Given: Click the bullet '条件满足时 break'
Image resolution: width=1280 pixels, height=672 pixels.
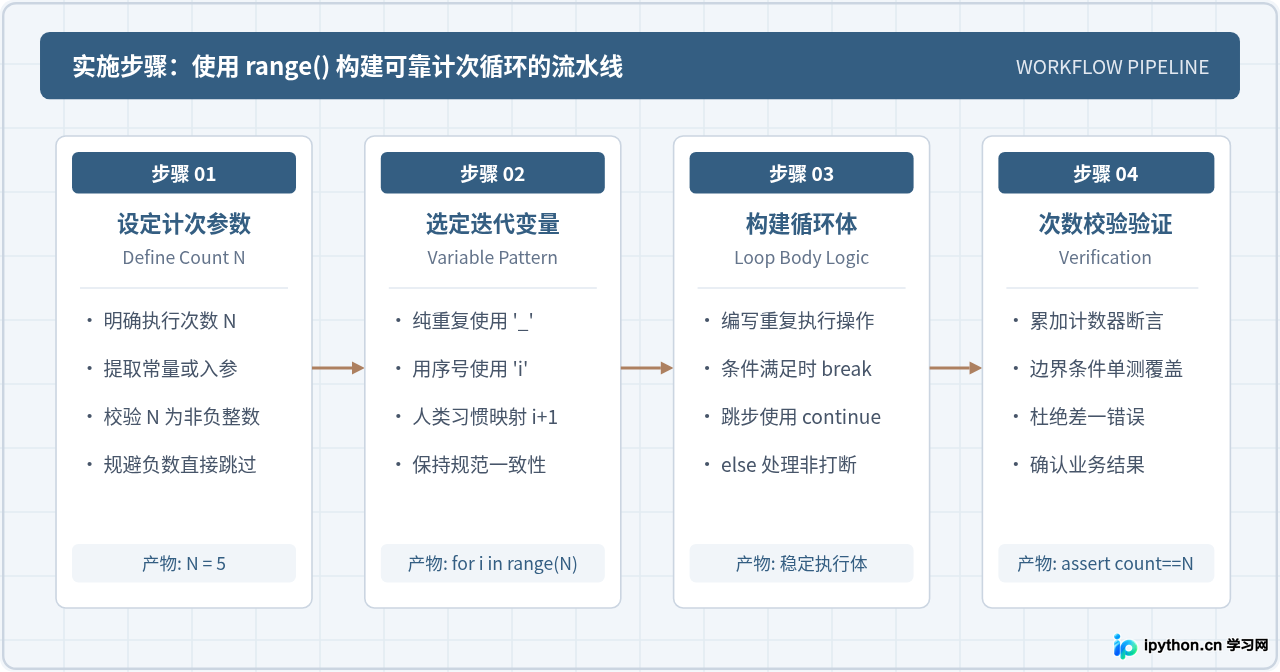Looking at the screenshot, I should [796, 369].
